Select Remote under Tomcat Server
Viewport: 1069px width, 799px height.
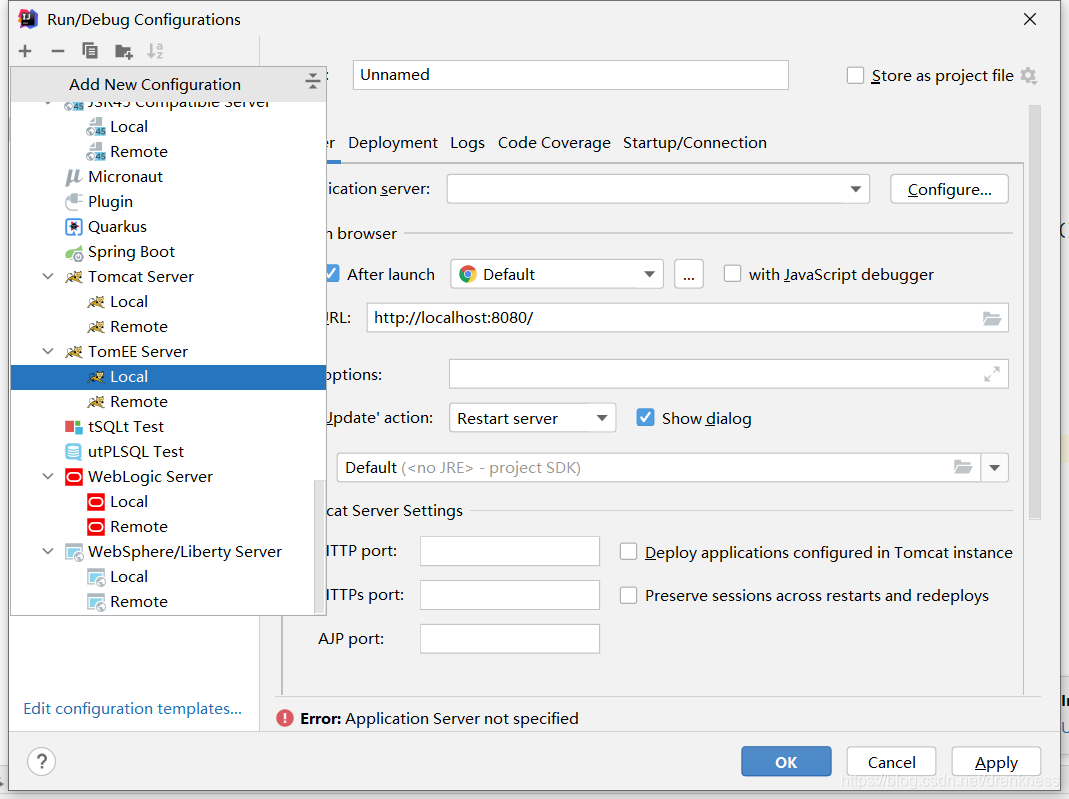139,327
